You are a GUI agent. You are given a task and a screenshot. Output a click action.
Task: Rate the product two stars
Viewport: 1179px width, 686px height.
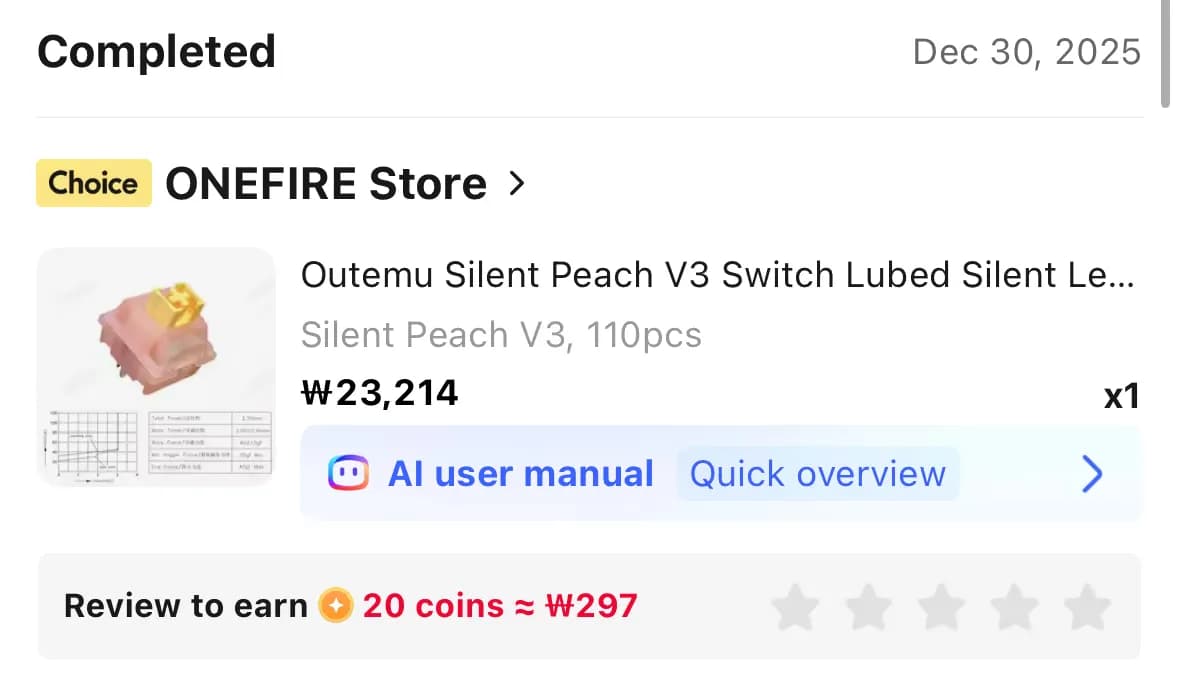(868, 607)
